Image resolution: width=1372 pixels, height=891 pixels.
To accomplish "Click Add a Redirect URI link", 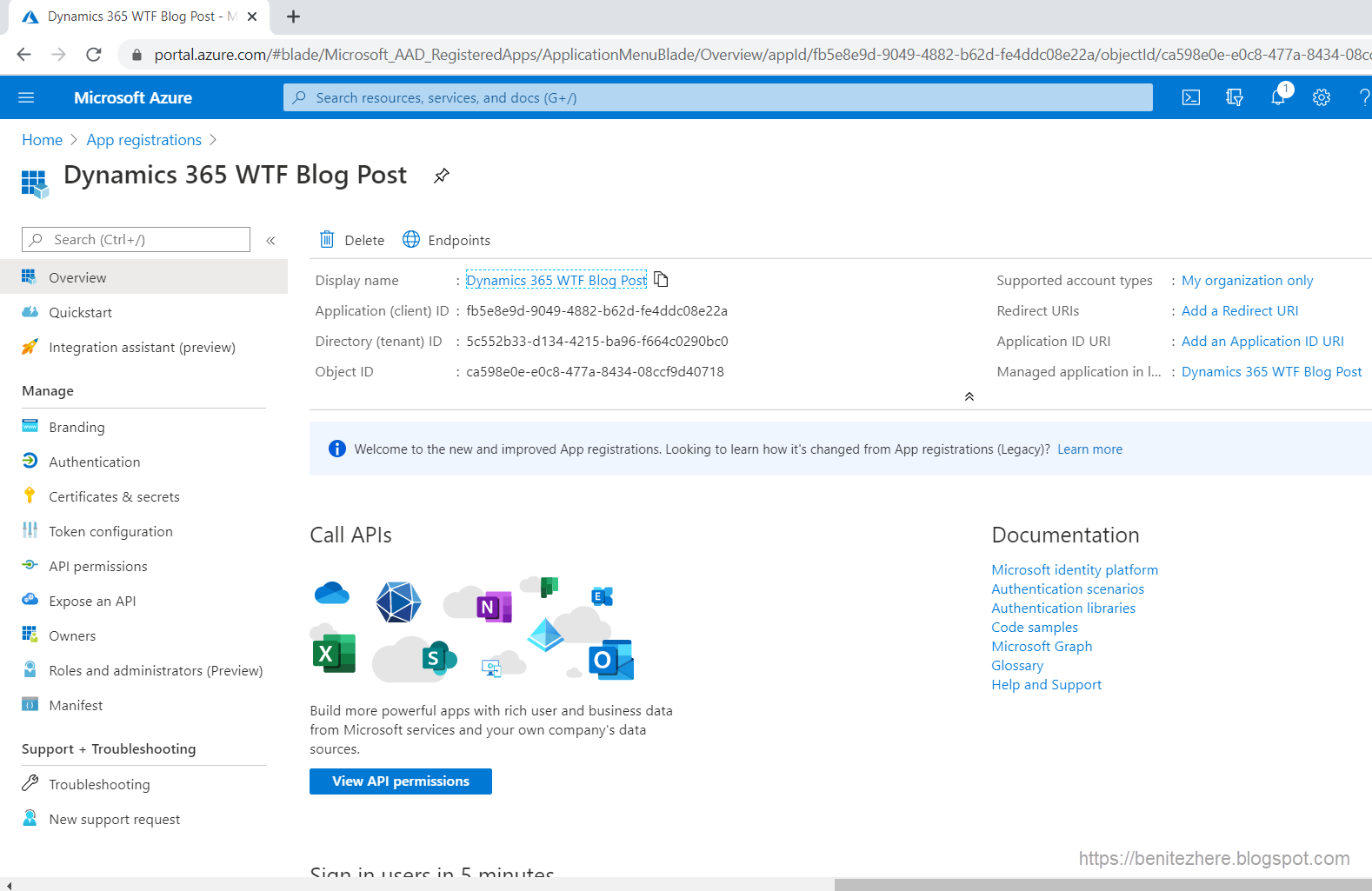I will click(x=1240, y=310).
